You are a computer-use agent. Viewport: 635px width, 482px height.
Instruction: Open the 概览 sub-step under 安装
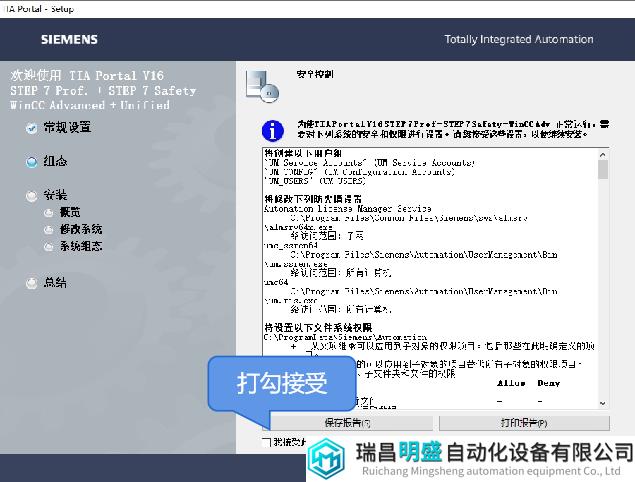(x=70, y=212)
